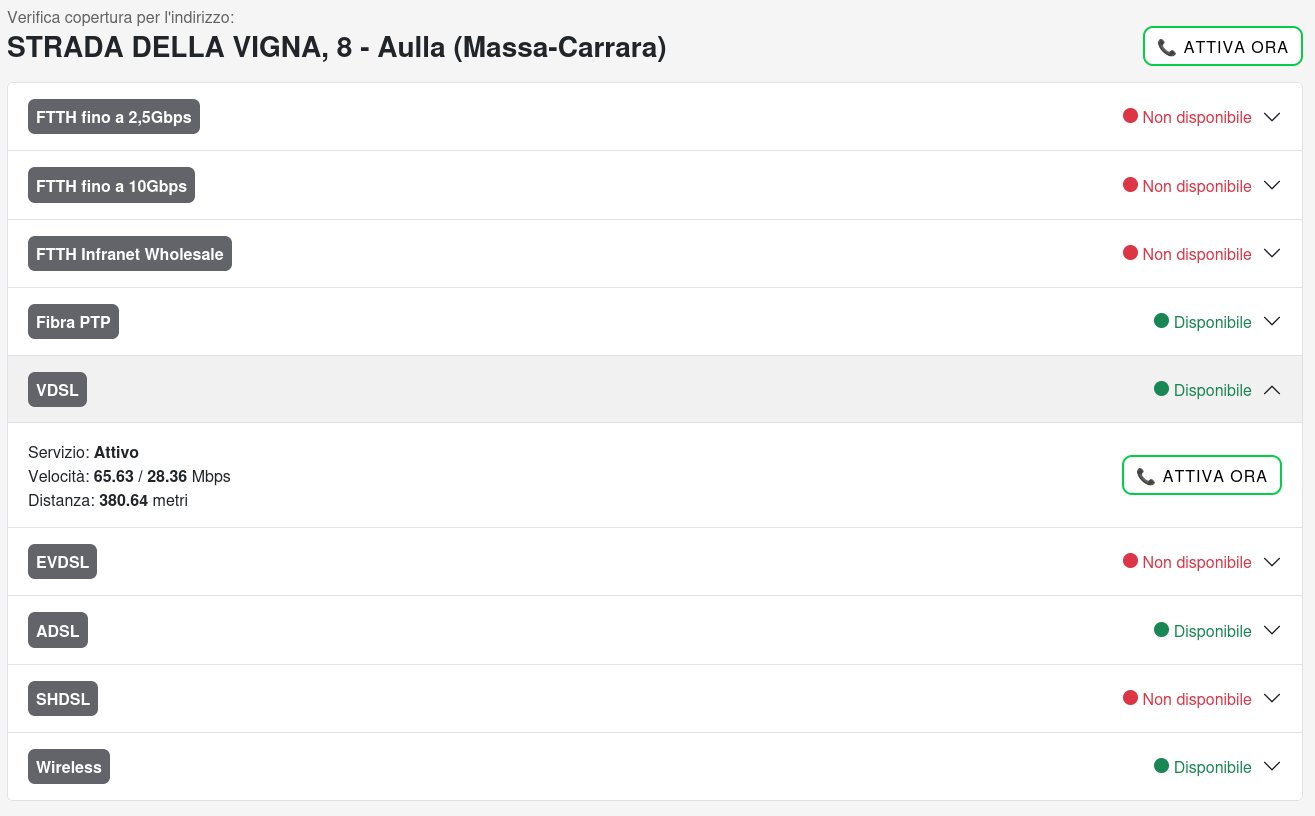Expand FTTH Infranet Wholesale row chevron

point(1272,254)
